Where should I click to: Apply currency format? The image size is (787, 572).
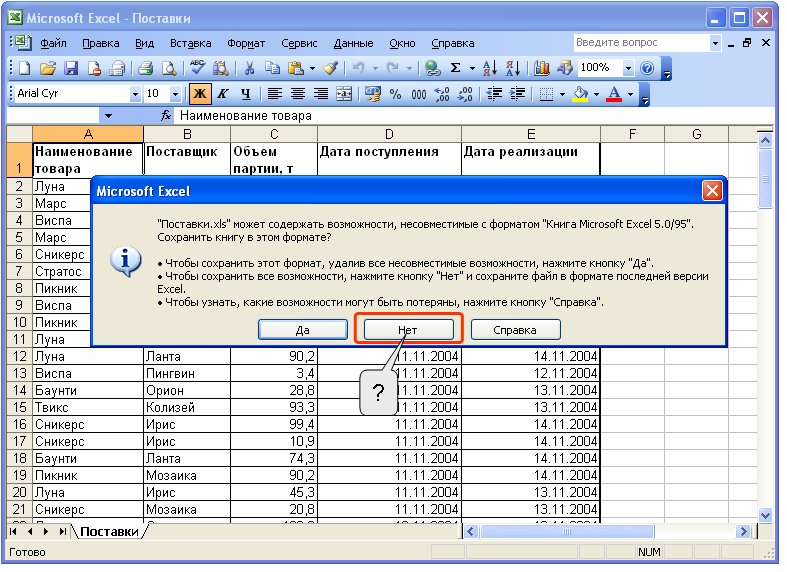click(x=373, y=94)
